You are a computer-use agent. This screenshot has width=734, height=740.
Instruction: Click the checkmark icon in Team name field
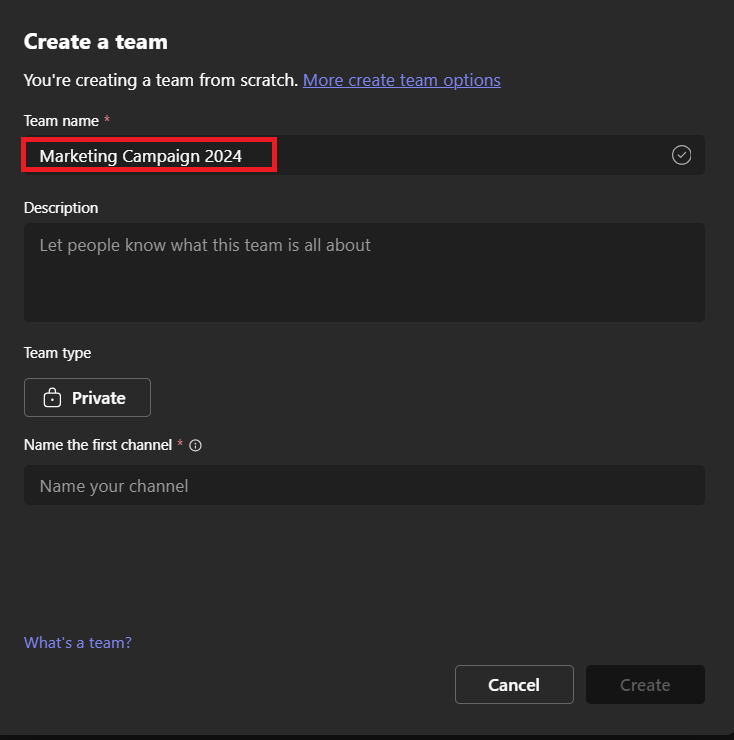point(681,155)
